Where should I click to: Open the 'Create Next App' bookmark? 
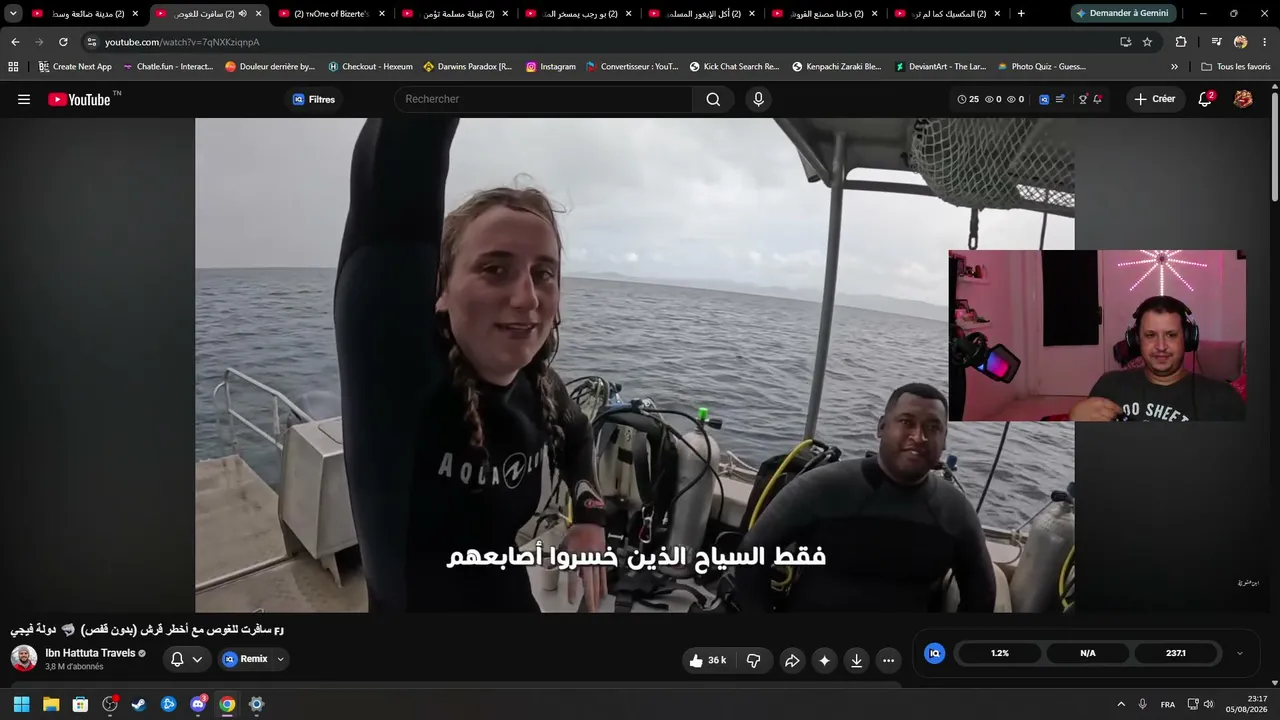coord(75,67)
